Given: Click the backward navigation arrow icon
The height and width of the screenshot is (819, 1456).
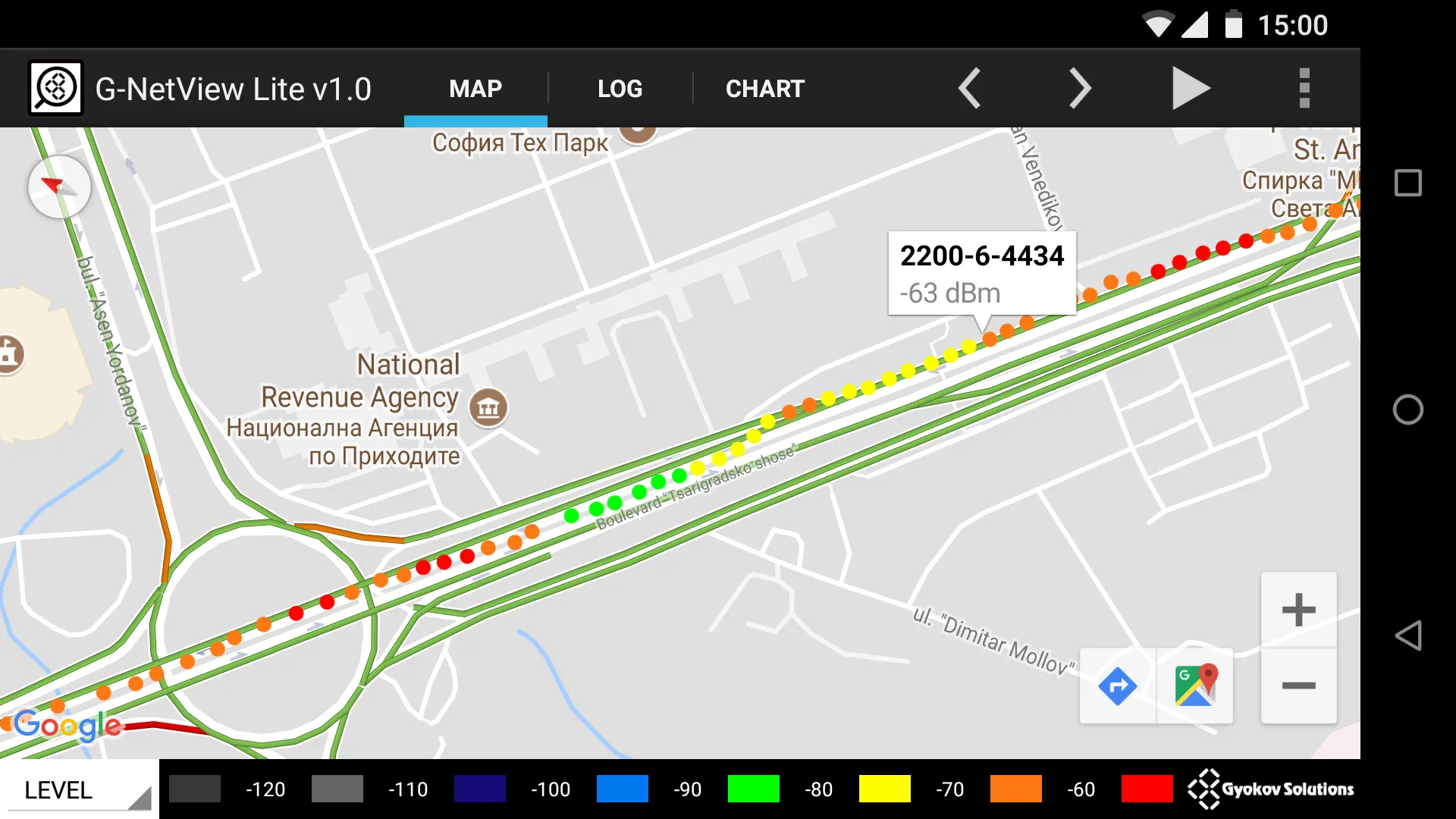Looking at the screenshot, I should [968, 87].
